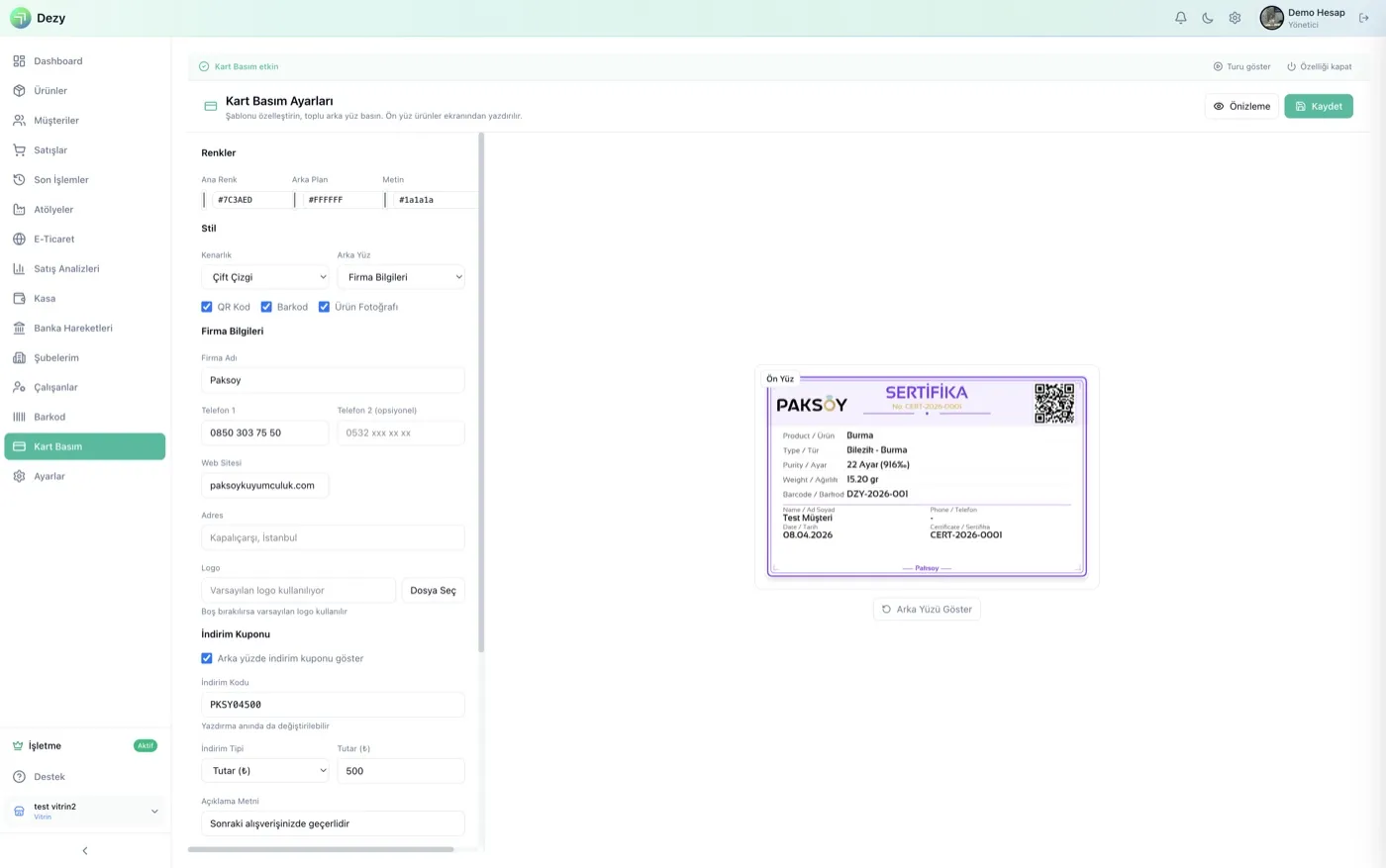Open Müşteriler page
This screenshot has height=868, width=1386.
(85, 121)
